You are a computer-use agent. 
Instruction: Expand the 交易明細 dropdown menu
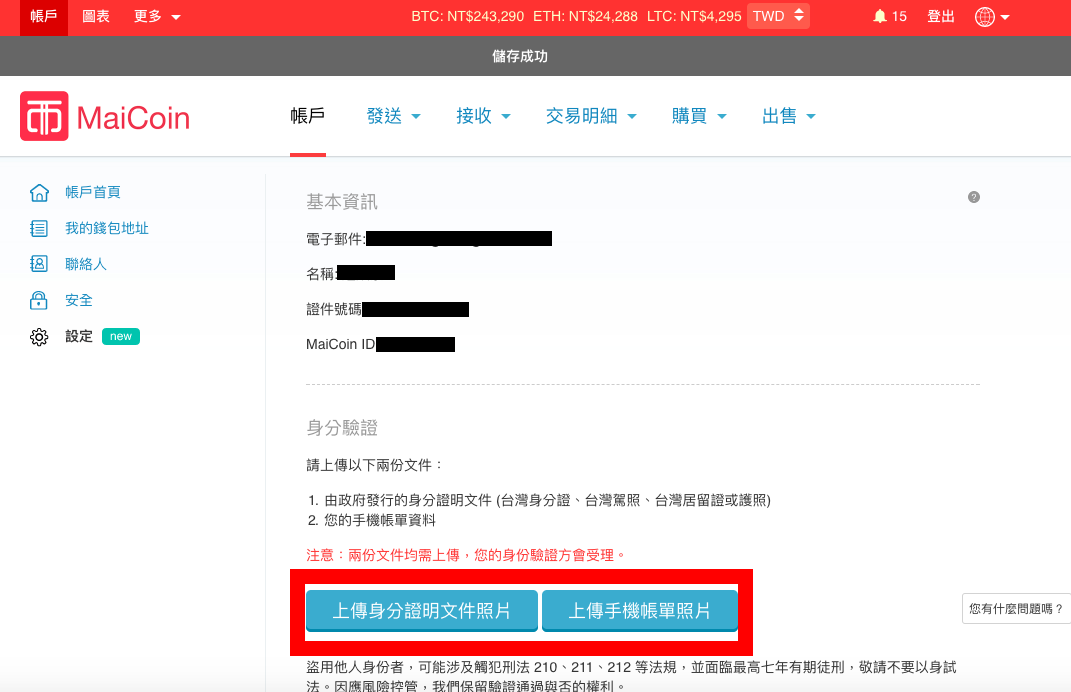pos(591,116)
